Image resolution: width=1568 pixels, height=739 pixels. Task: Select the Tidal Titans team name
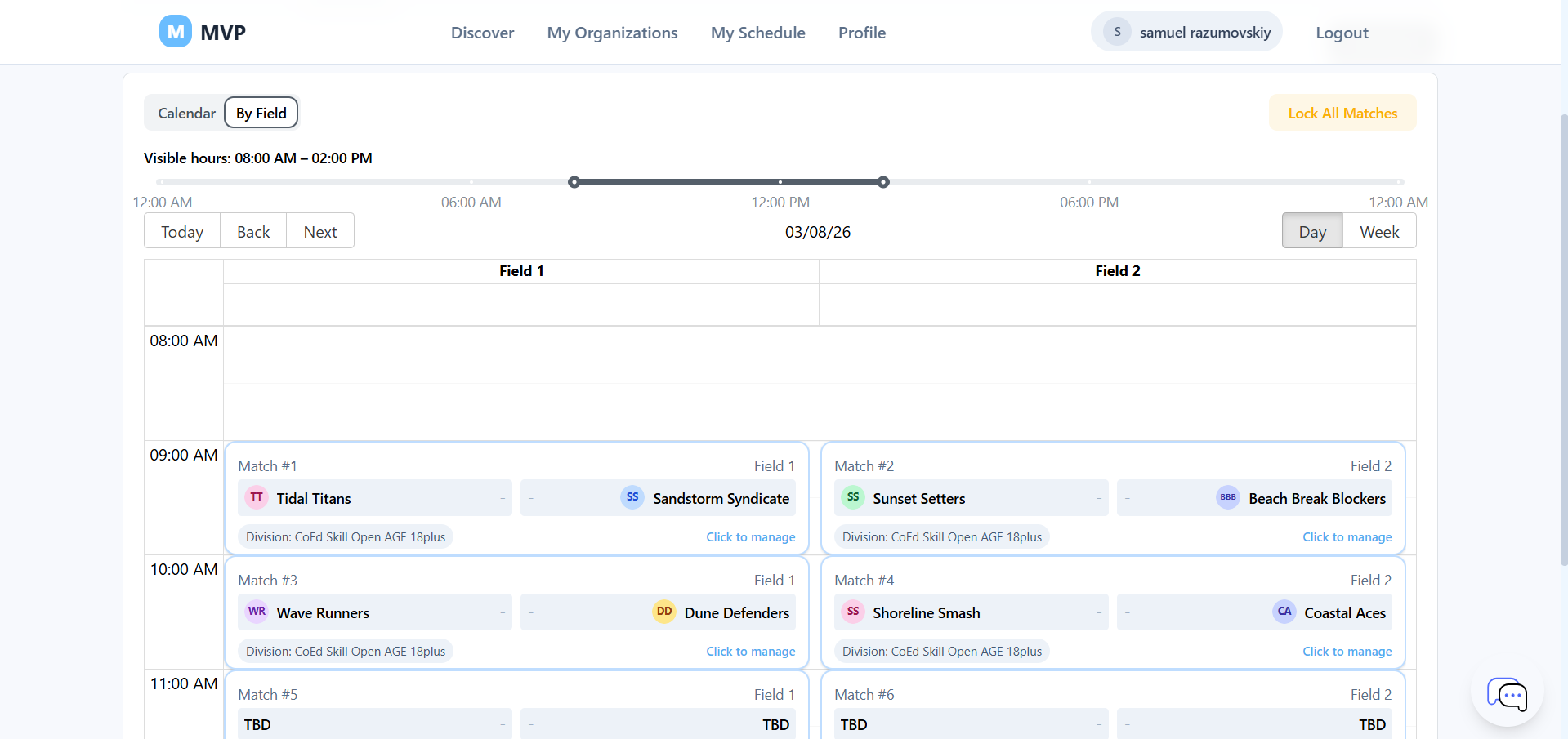pyautogui.click(x=314, y=498)
